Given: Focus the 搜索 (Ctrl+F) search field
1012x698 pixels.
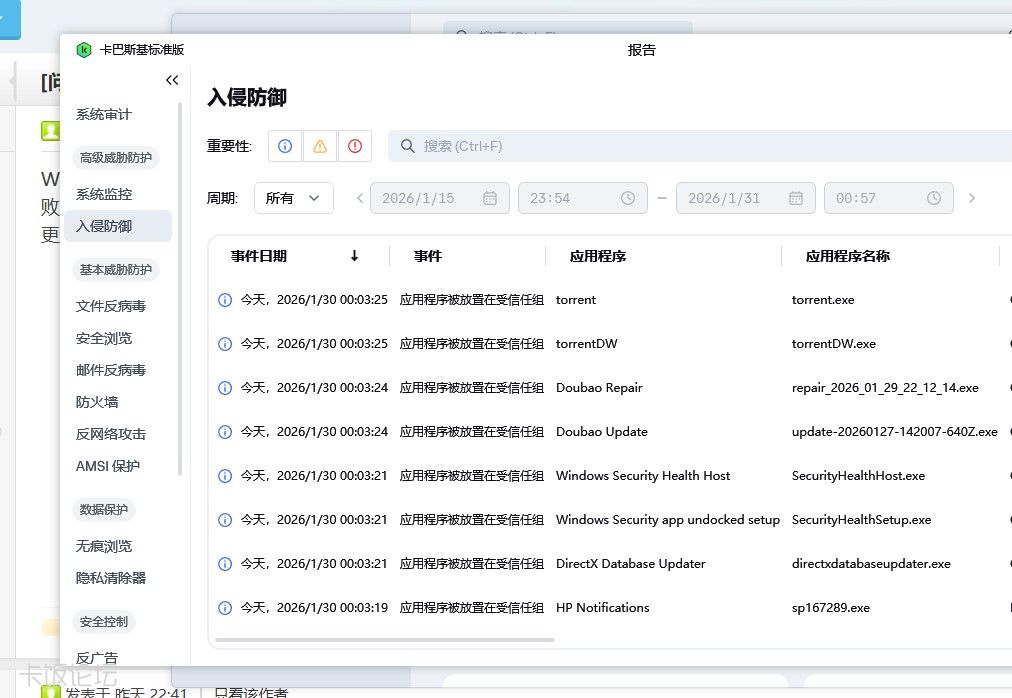Looking at the screenshot, I should click(x=700, y=146).
